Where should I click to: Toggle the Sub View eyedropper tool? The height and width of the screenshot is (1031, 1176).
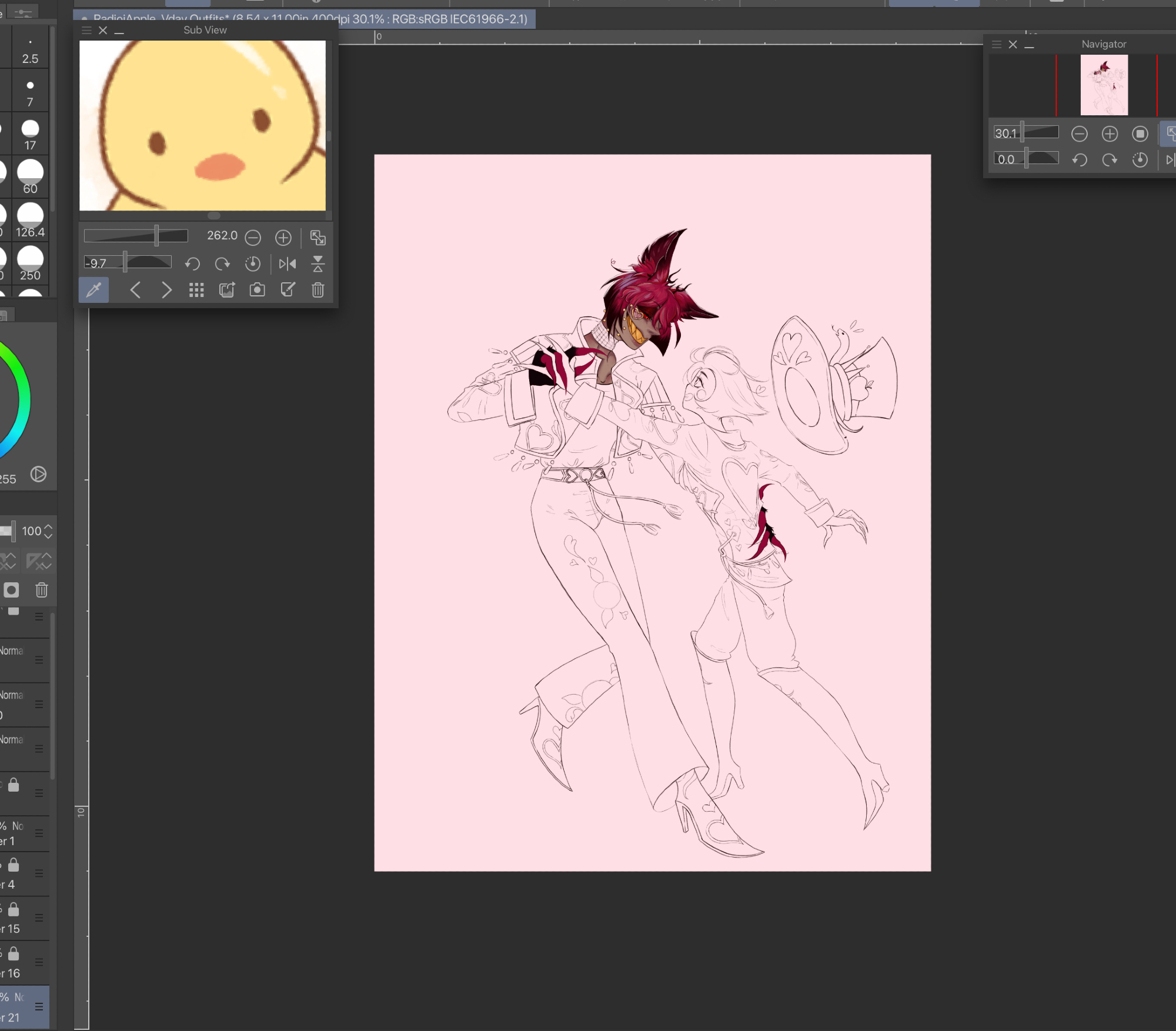(x=93, y=290)
